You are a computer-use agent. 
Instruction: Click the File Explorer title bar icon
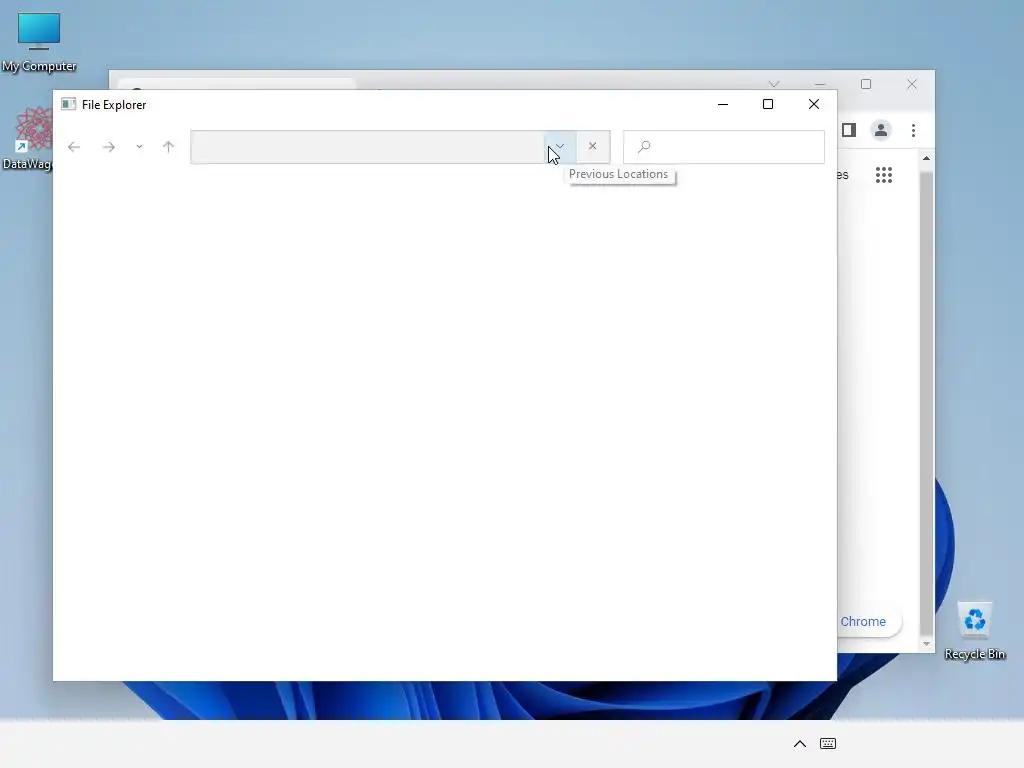(69, 104)
